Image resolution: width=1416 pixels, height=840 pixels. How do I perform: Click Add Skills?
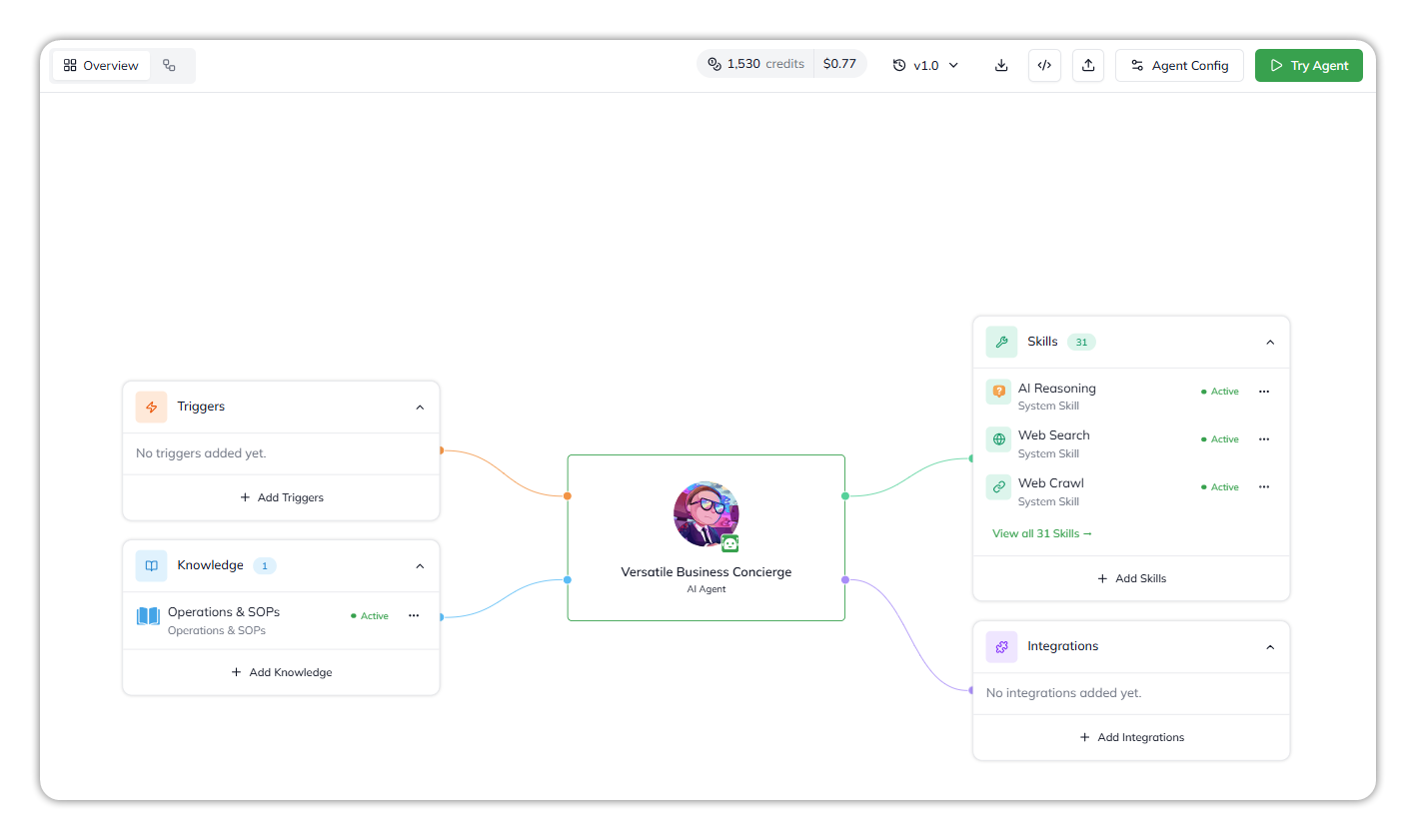point(1132,578)
